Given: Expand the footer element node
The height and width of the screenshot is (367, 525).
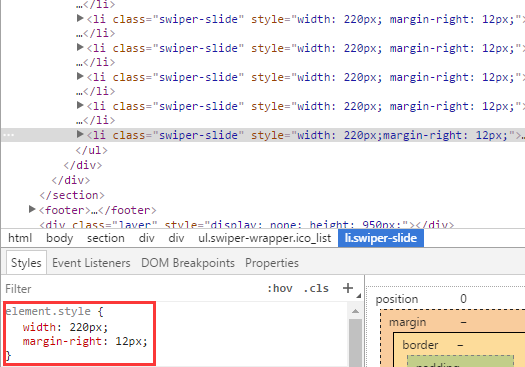Looking at the screenshot, I should 32,210.
